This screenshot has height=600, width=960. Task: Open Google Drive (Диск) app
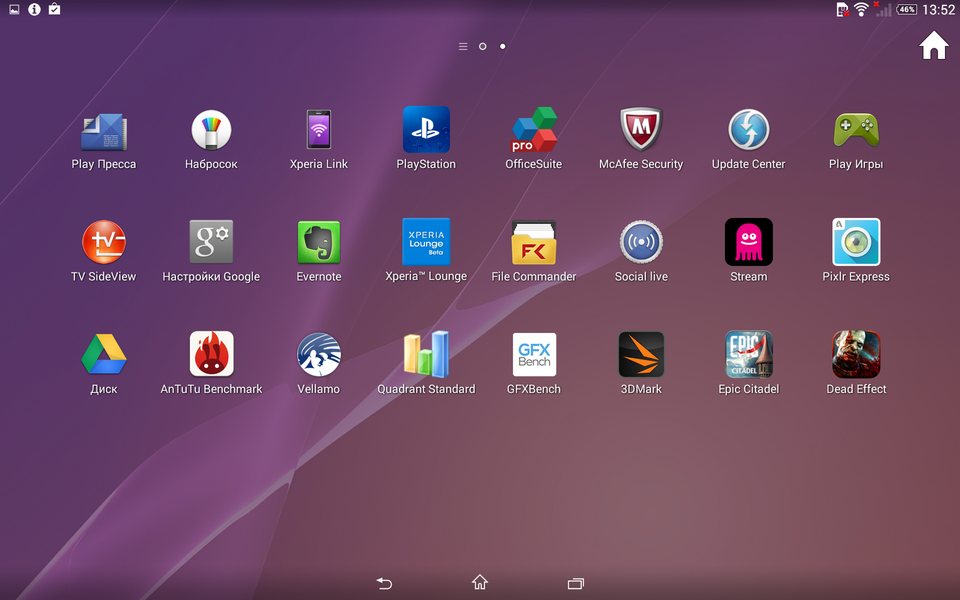click(104, 354)
